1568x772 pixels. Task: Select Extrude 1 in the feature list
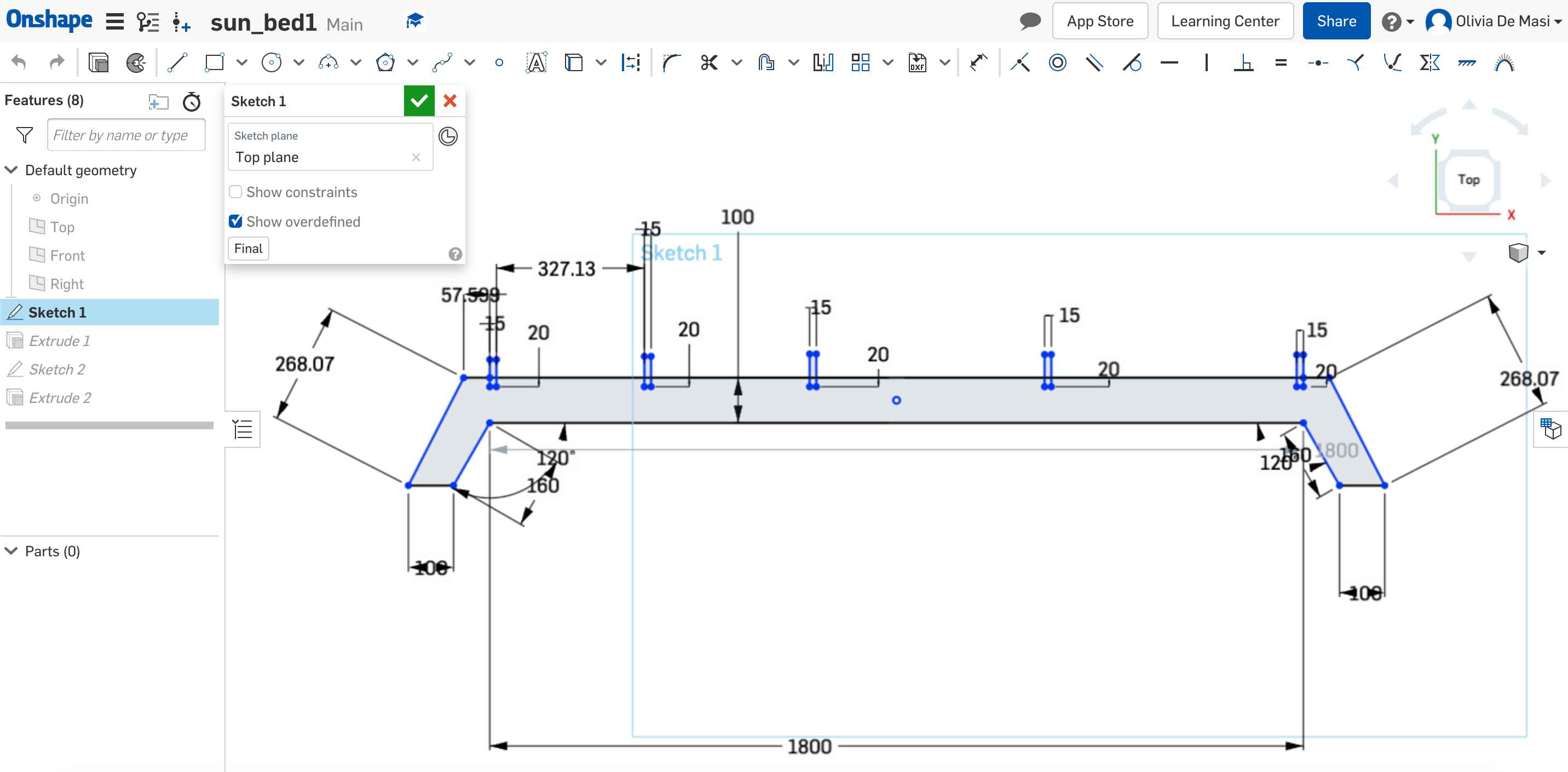point(59,341)
